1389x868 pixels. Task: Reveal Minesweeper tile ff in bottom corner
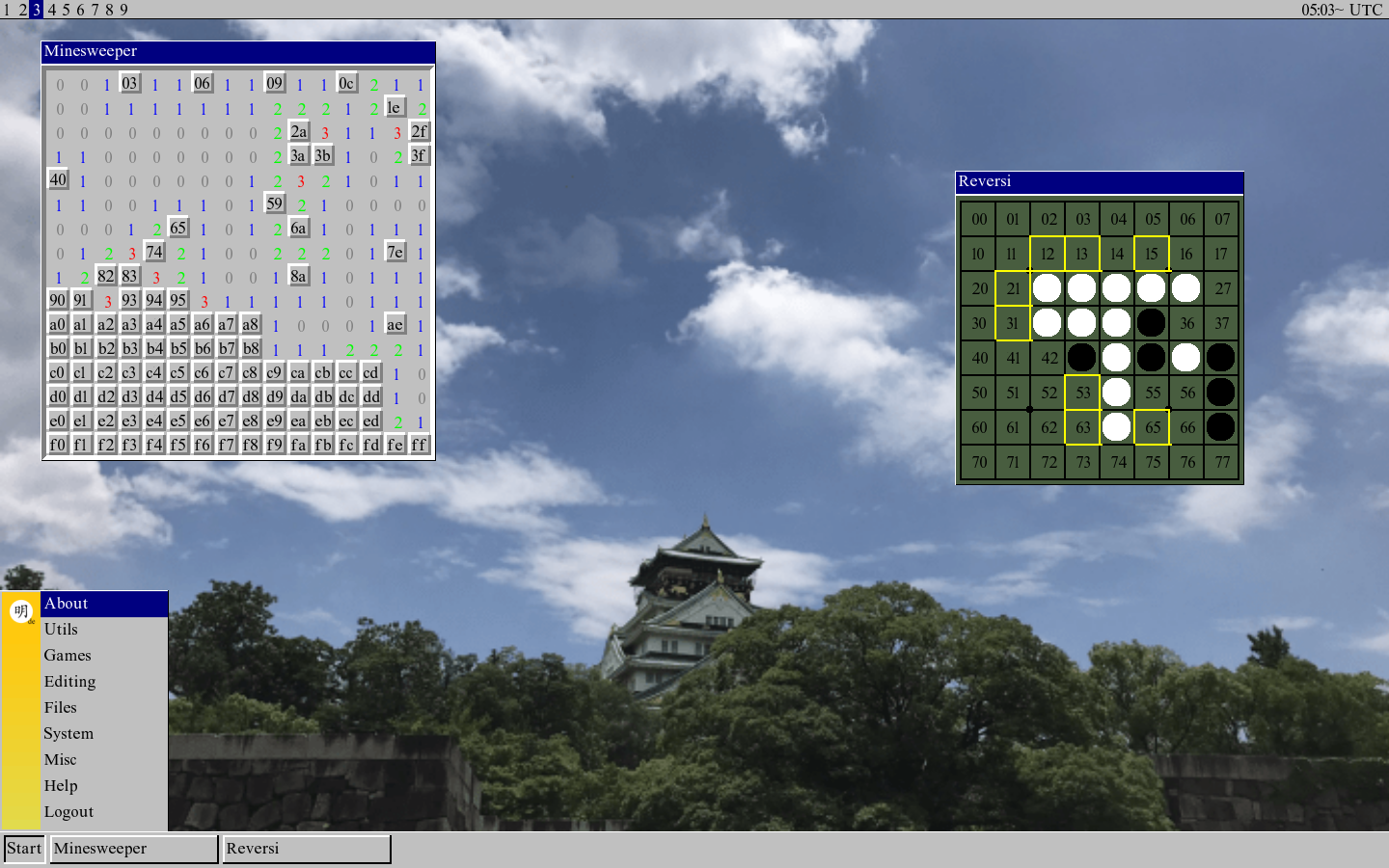[x=420, y=445]
